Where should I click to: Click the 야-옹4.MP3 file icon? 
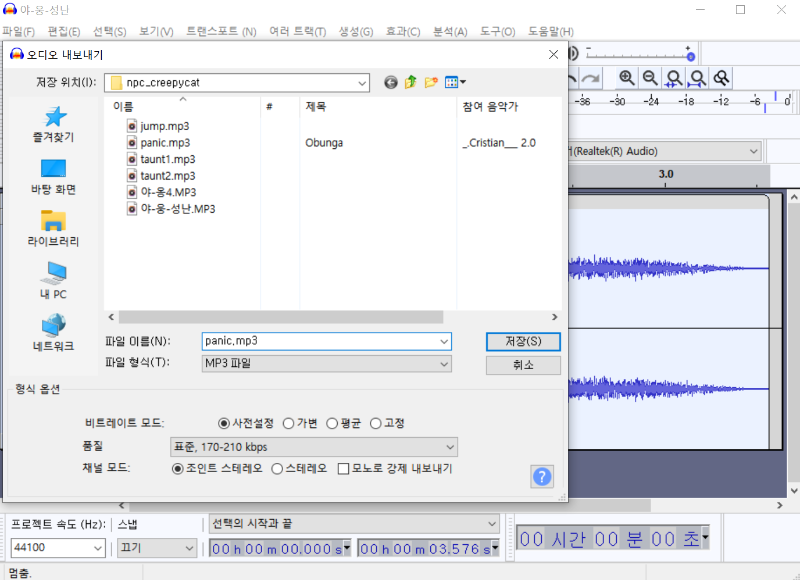click(x=132, y=192)
